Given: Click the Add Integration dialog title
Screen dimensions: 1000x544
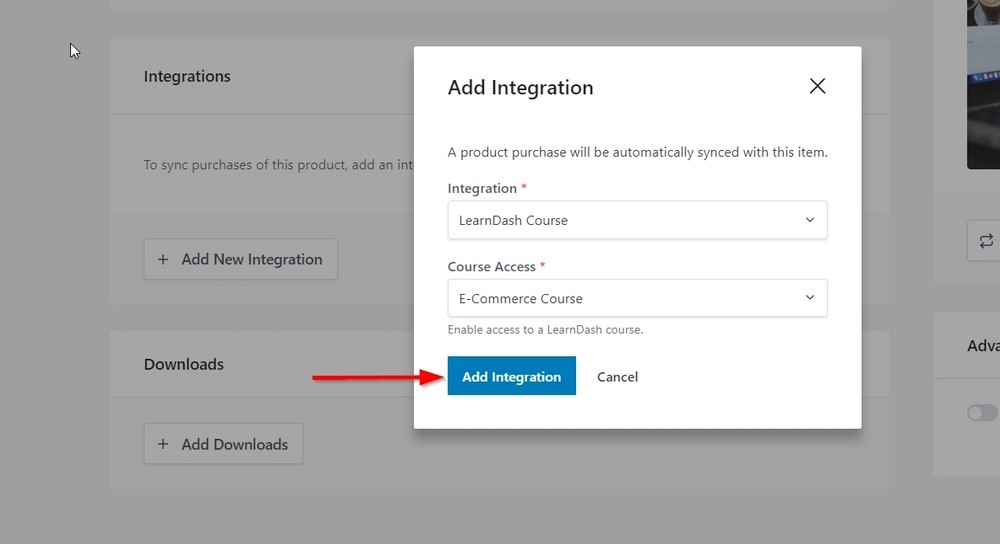Looking at the screenshot, I should point(520,87).
